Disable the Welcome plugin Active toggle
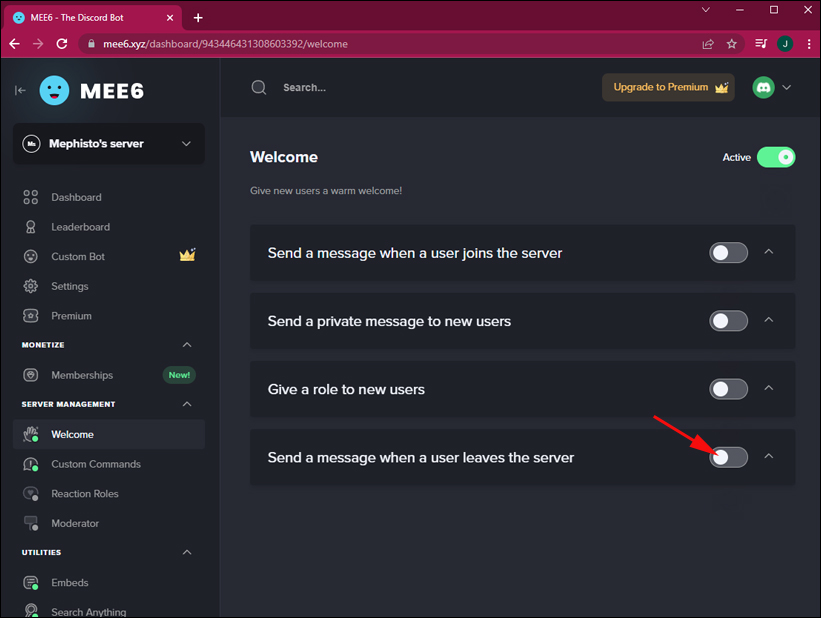The image size is (821, 618). point(776,157)
